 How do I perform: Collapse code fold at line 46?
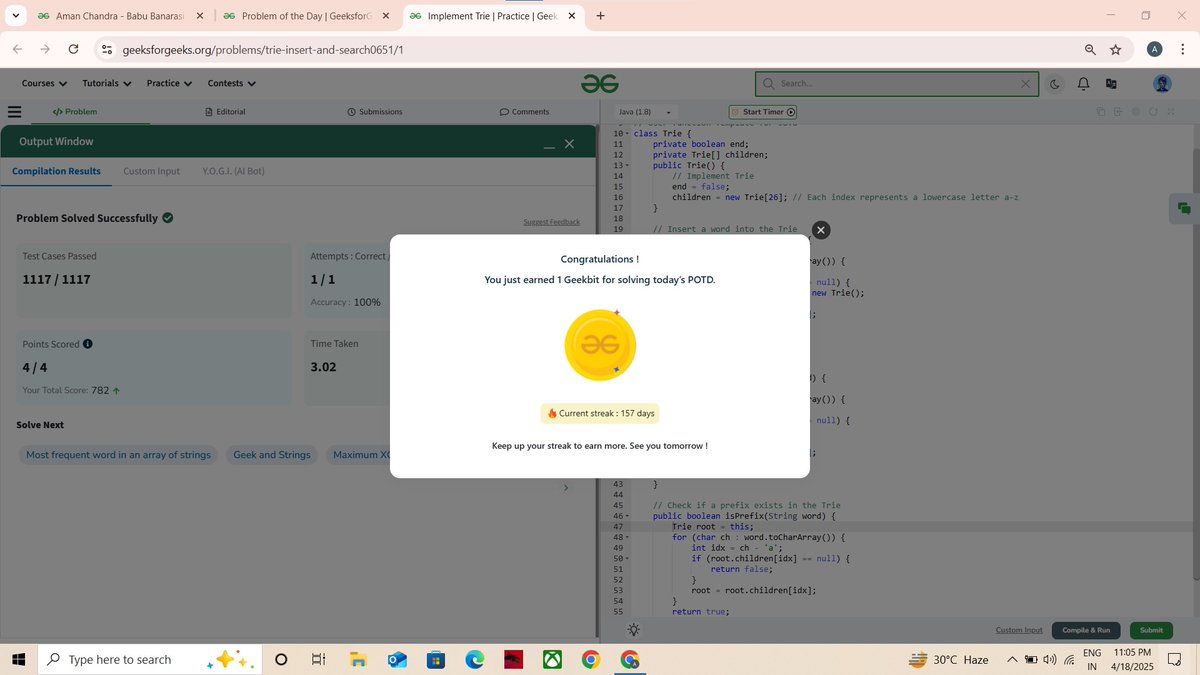pos(627,516)
